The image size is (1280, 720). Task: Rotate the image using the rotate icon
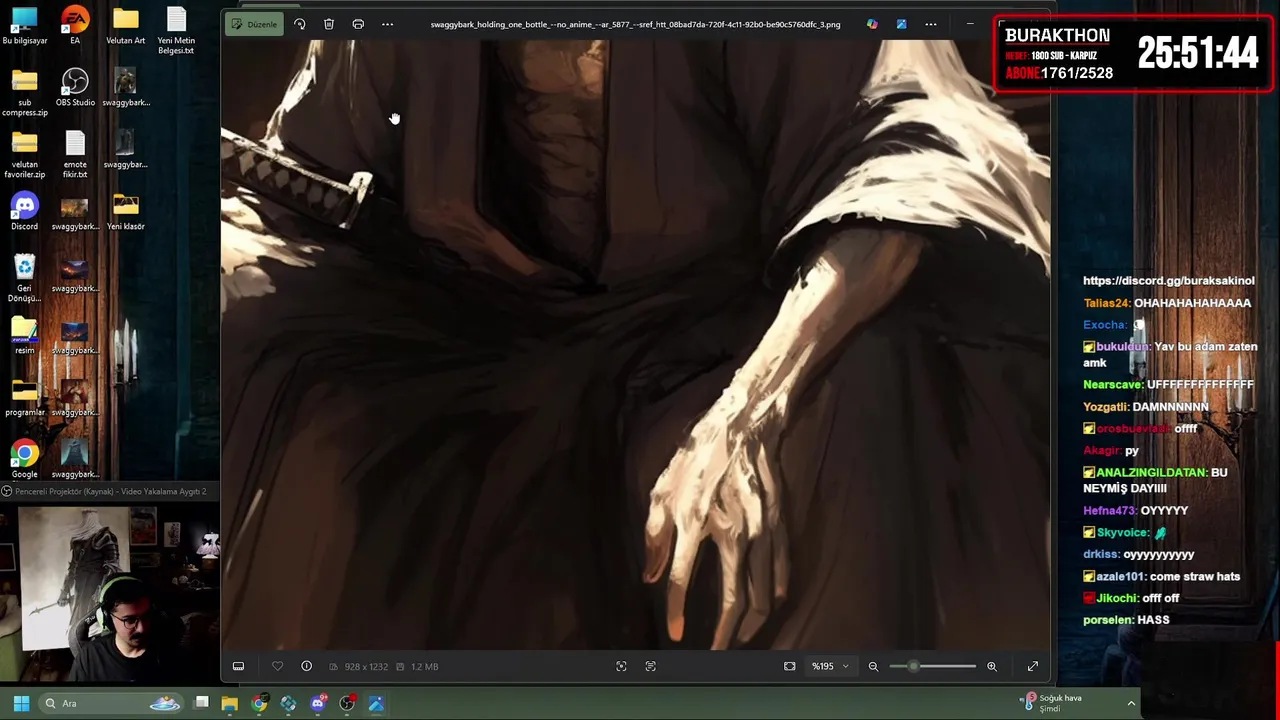pyautogui.click(x=299, y=24)
